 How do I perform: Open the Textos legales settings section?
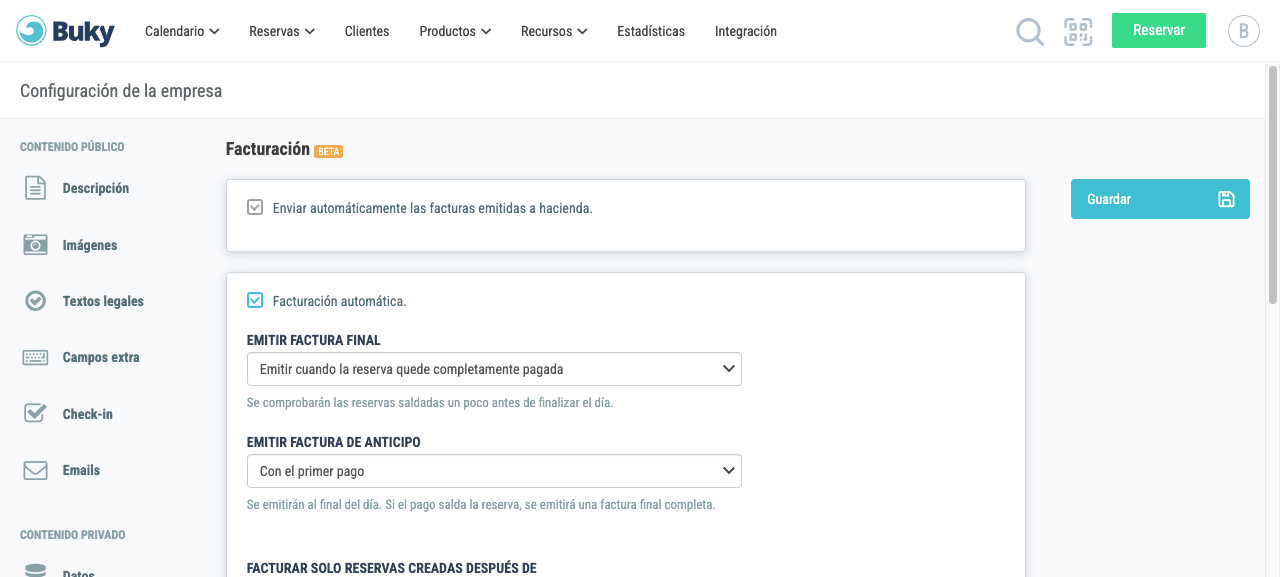103,301
